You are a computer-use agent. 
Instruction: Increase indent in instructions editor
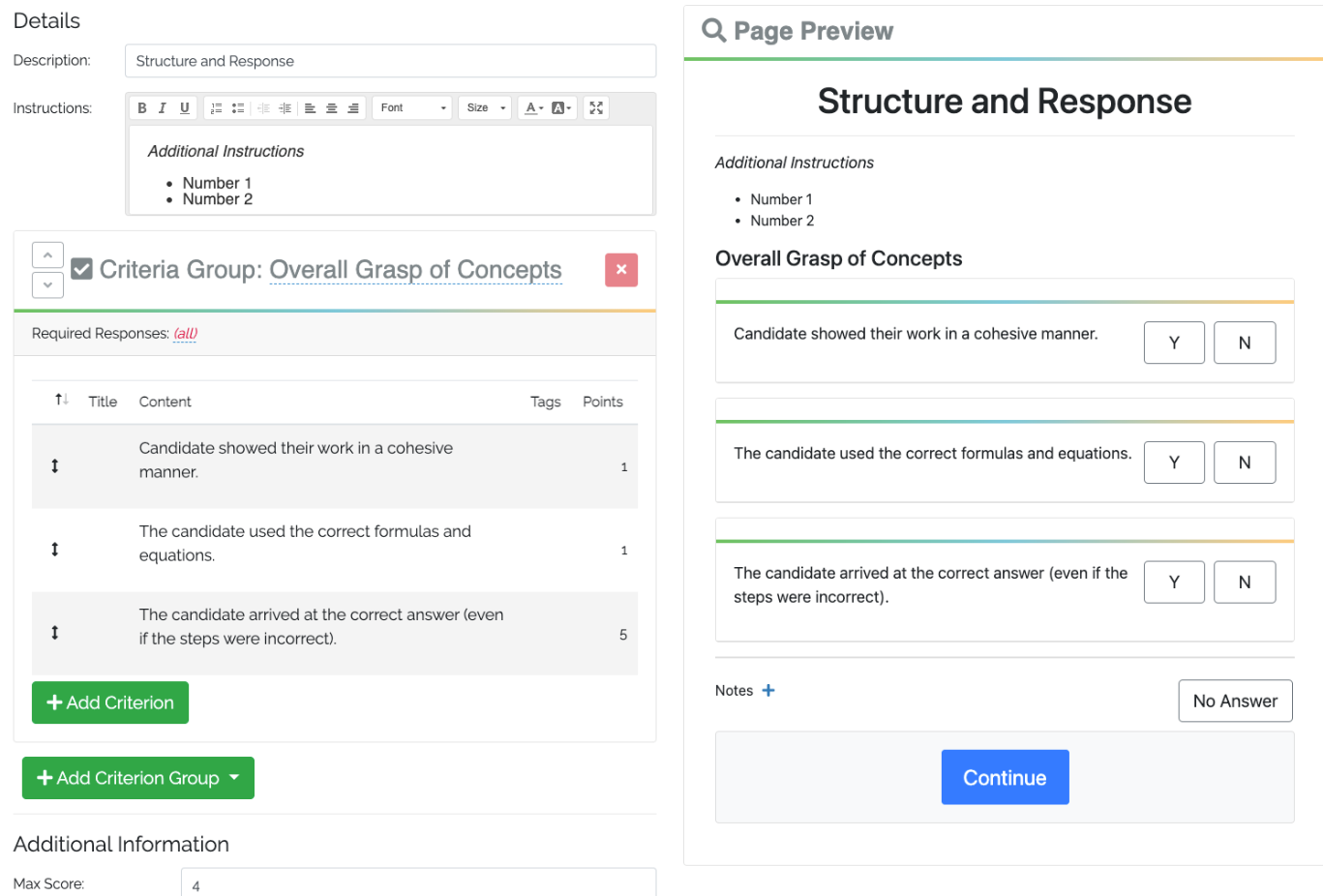coord(285,108)
